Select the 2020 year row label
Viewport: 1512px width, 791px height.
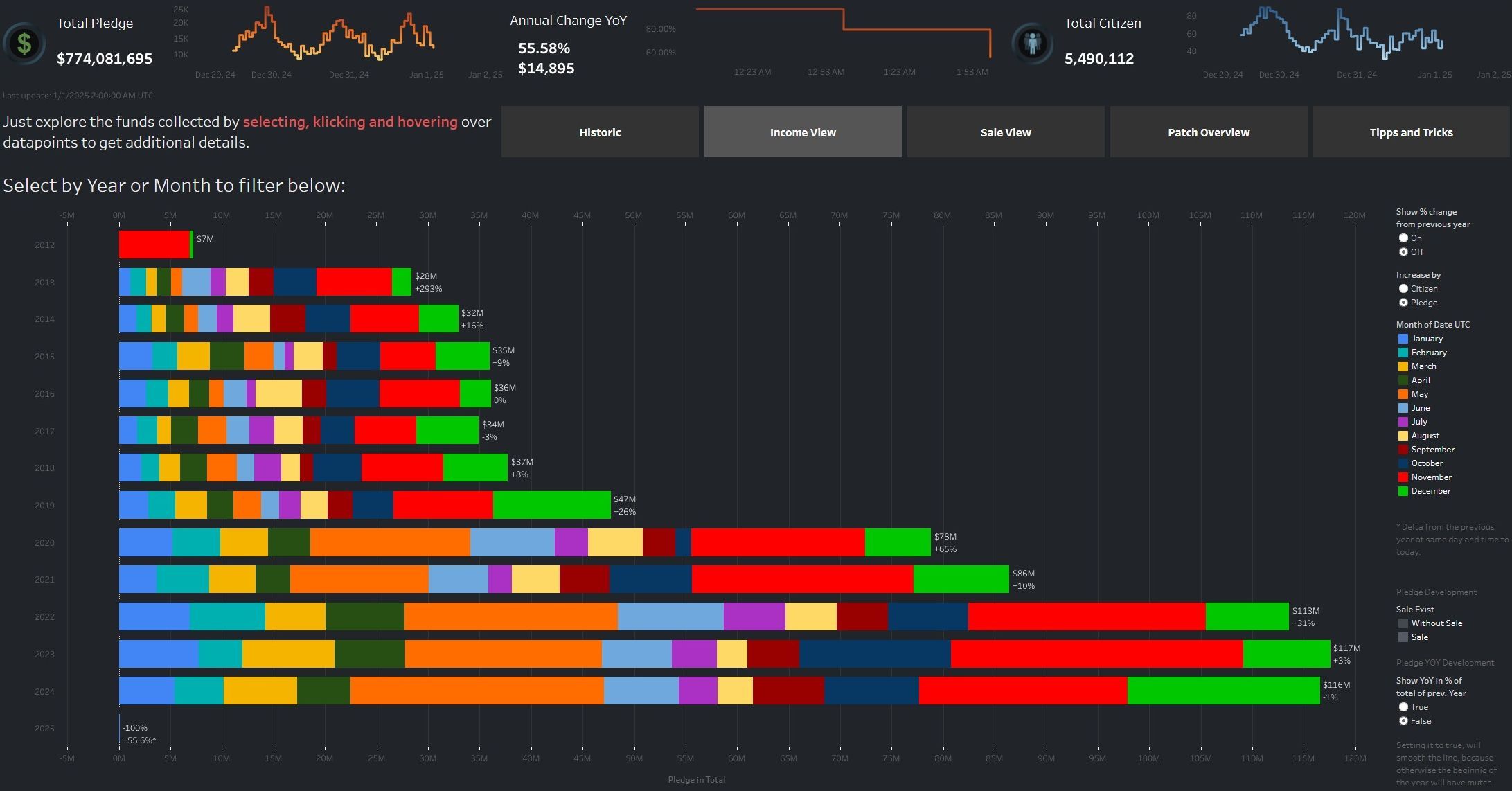tap(44, 543)
